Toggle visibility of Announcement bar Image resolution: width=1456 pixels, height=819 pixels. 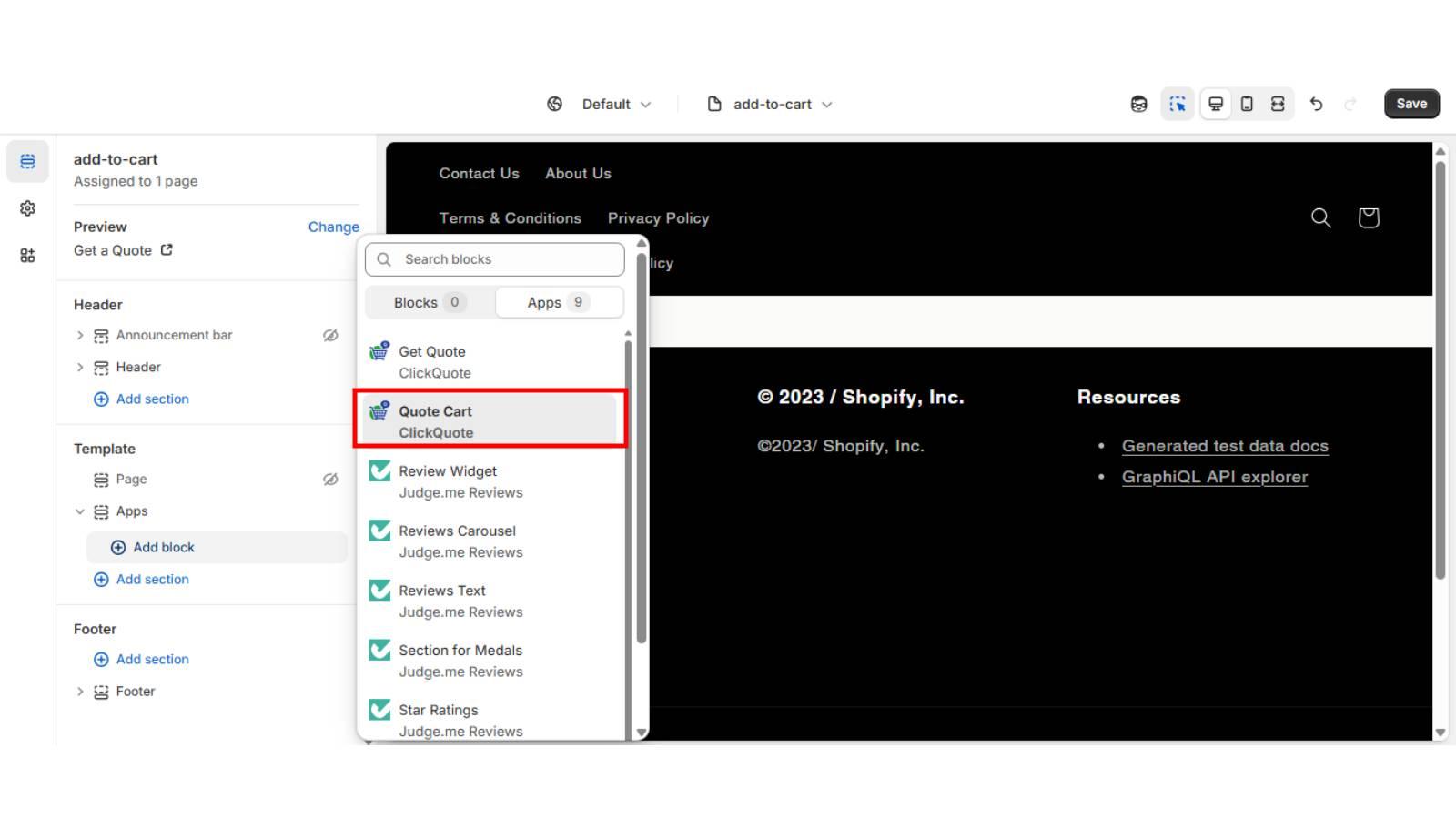pos(330,335)
